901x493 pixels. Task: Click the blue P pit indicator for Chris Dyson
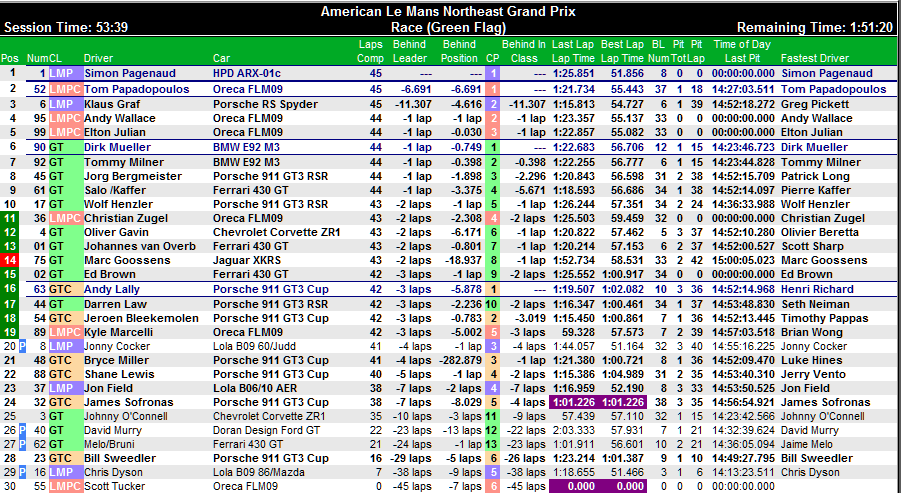click(x=23, y=472)
